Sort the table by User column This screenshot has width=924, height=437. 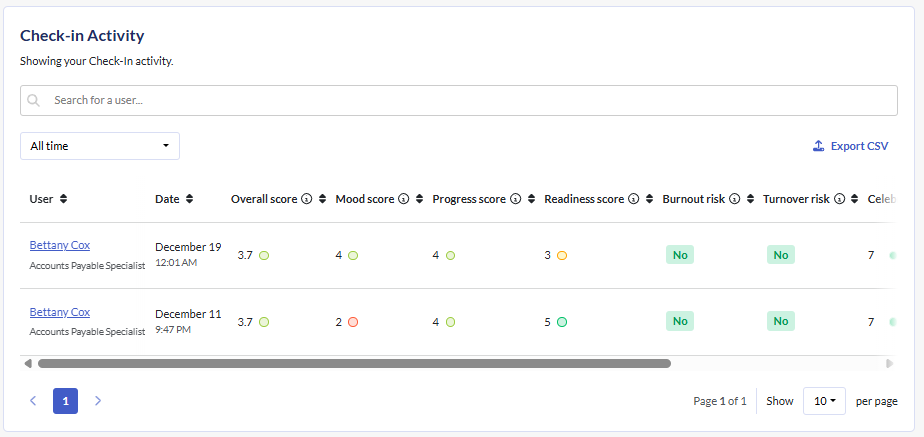pyautogui.click(x=64, y=199)
